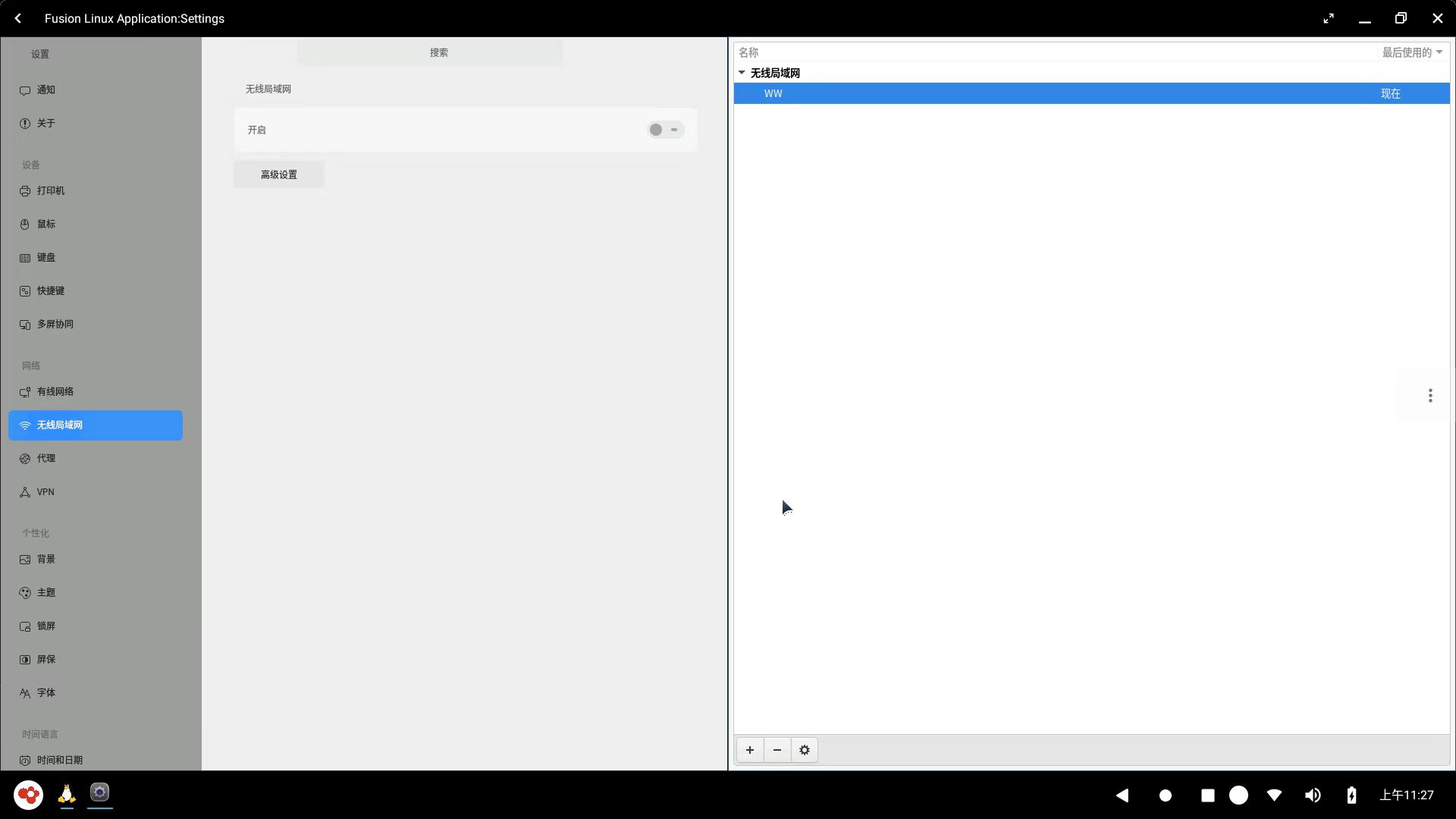Click search input field at top

[x=438, y=52]
